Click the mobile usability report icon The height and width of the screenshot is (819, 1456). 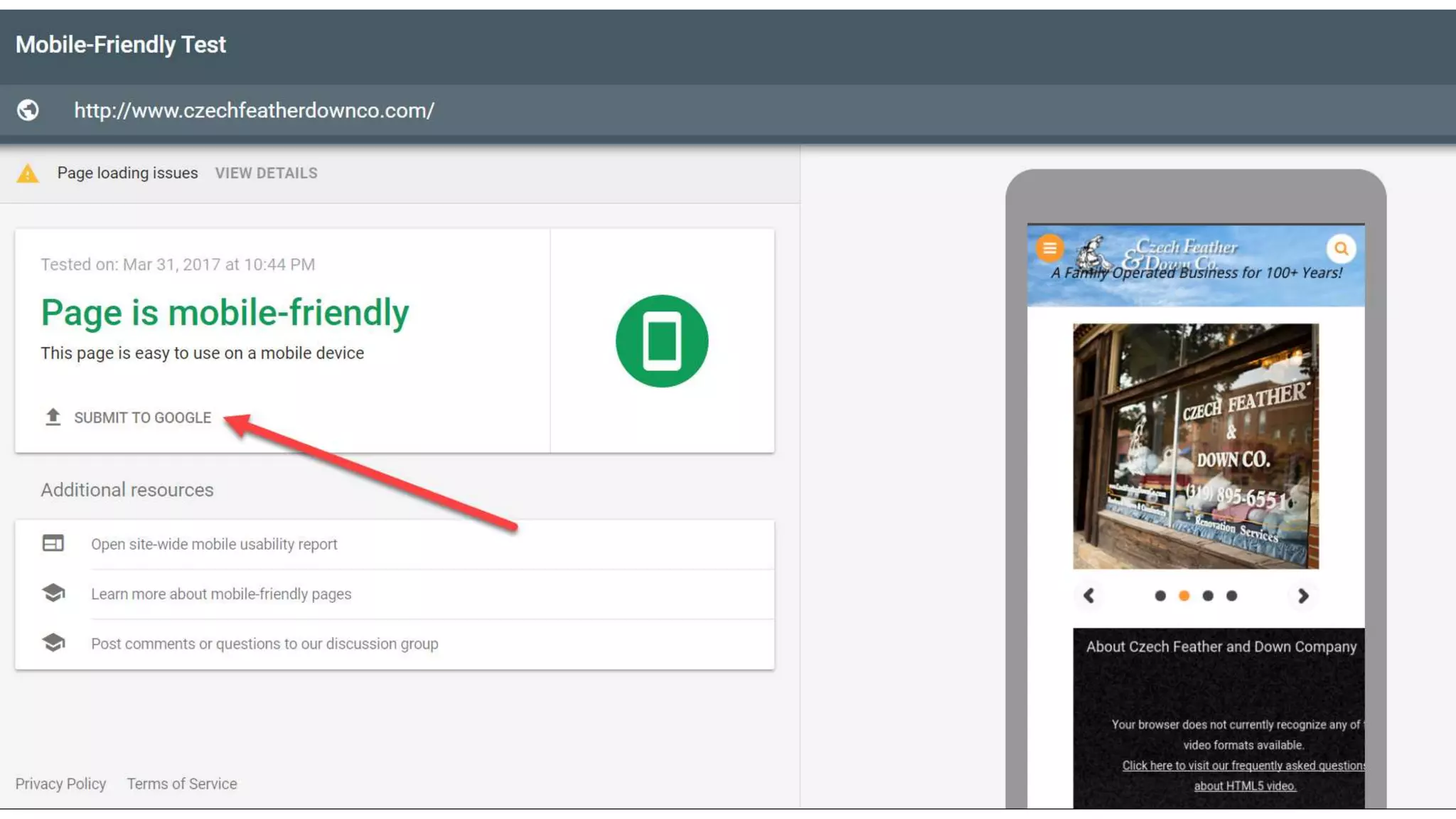pos(53,544)
